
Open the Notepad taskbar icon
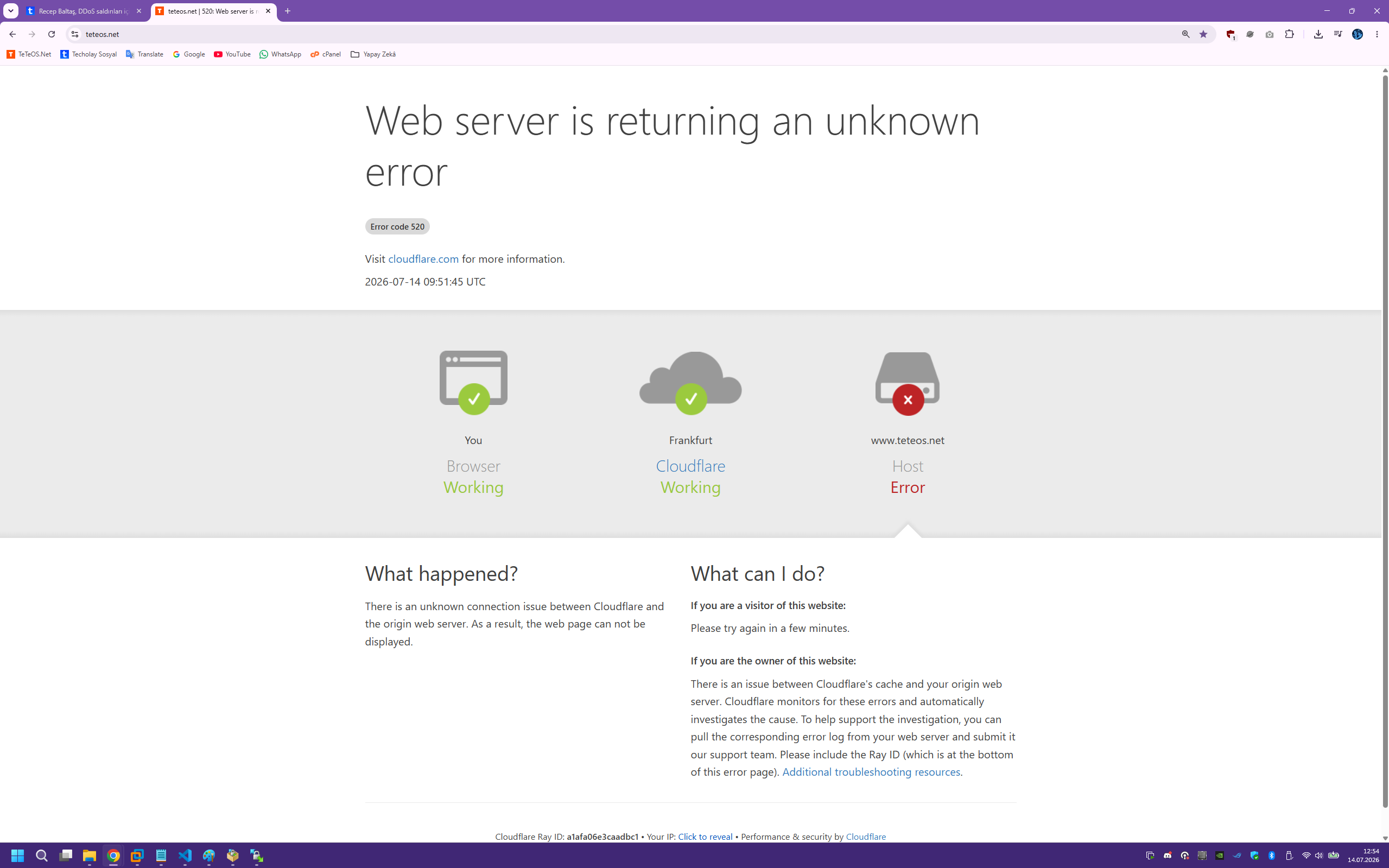click(161, 856)
